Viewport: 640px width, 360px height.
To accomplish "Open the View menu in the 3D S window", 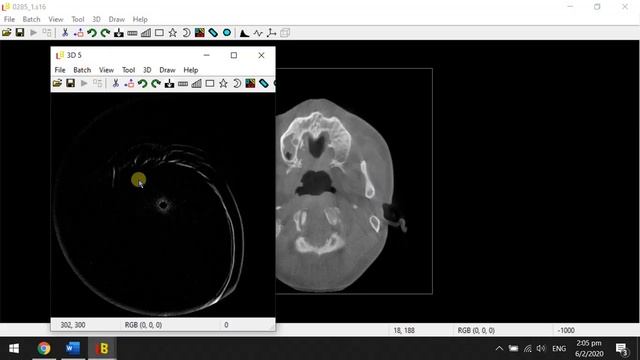I will pos(107,70).
